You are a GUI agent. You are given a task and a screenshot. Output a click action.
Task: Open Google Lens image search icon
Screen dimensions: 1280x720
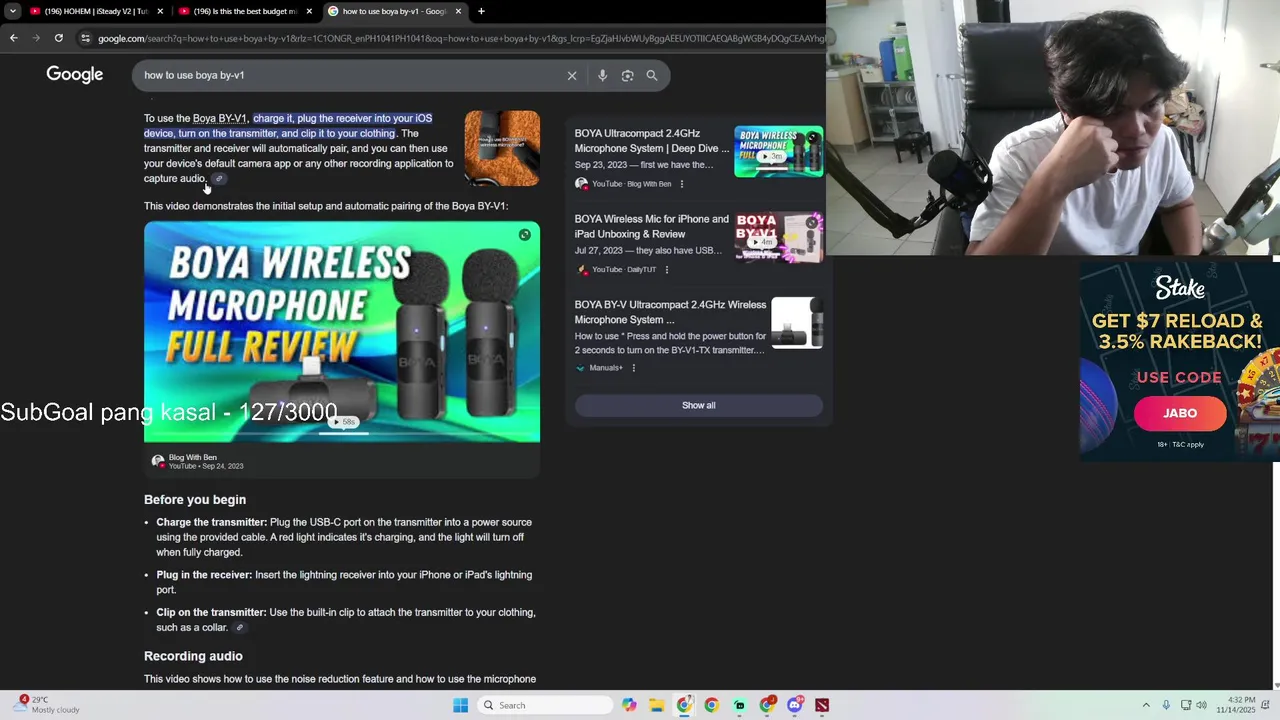[x=627, y=75]
